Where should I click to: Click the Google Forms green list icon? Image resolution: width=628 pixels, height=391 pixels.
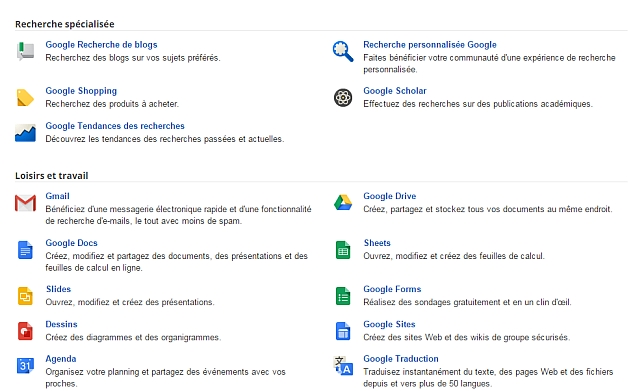(x=343, y=296)
